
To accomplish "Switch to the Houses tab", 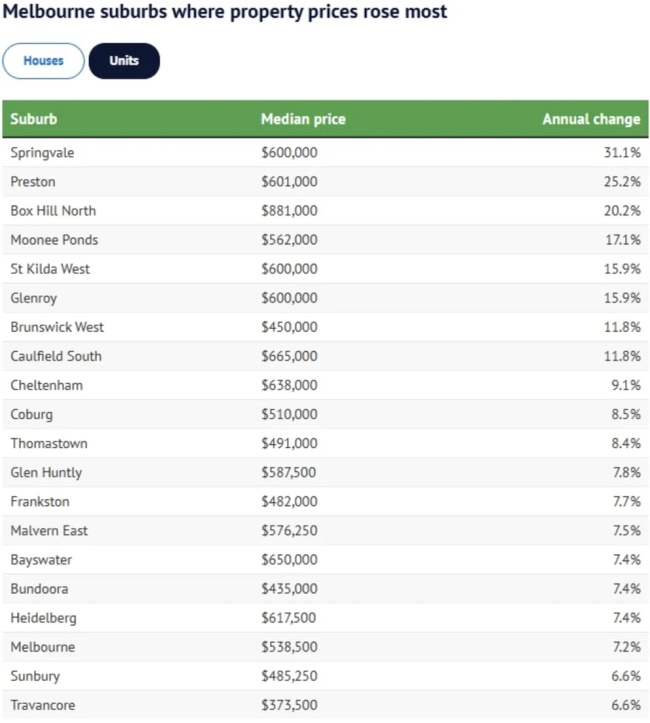I will pos(43,61).
